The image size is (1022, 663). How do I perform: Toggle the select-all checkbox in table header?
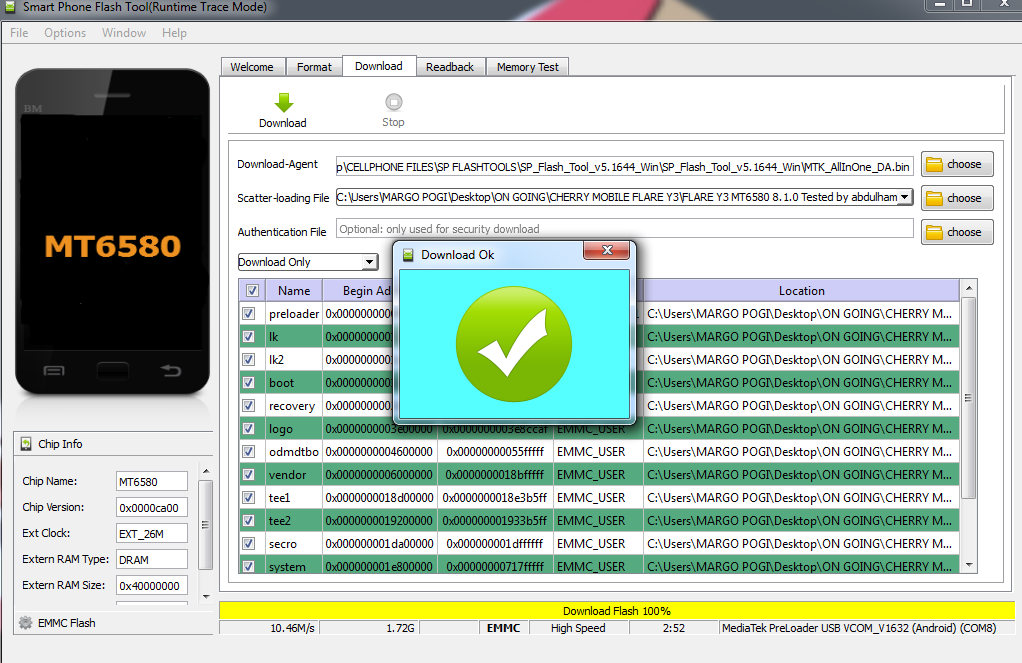click(252, 291)
